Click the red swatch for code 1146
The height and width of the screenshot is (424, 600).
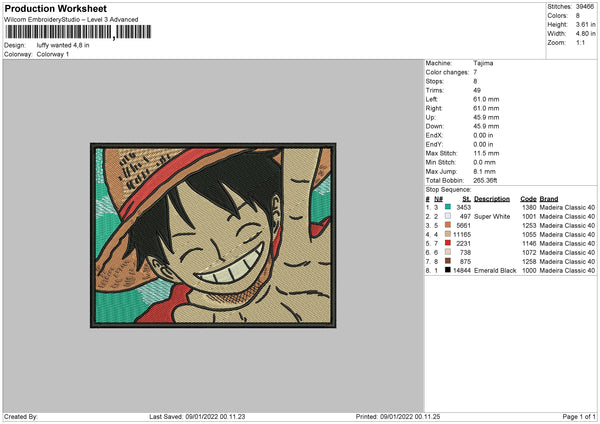(448, 243)
